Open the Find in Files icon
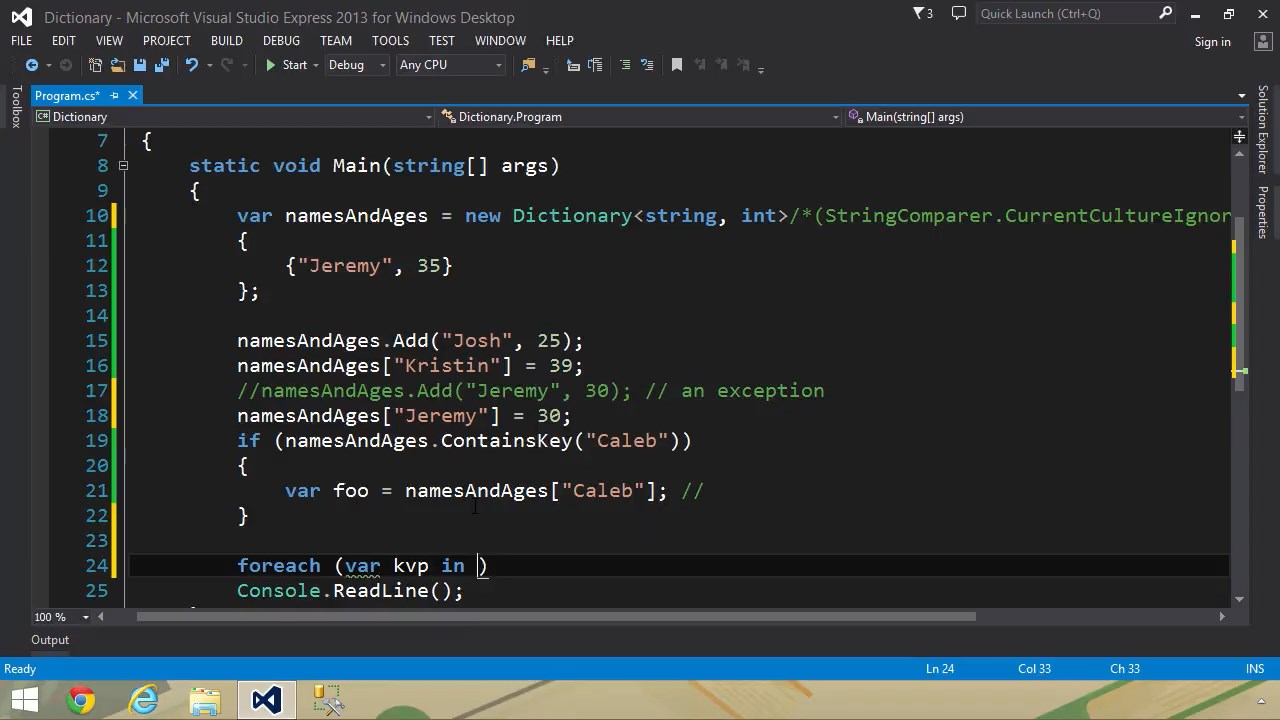Image resolution: width=1280 pixels, height=720 pixels. pyautogui.click(x=528, y=65)
